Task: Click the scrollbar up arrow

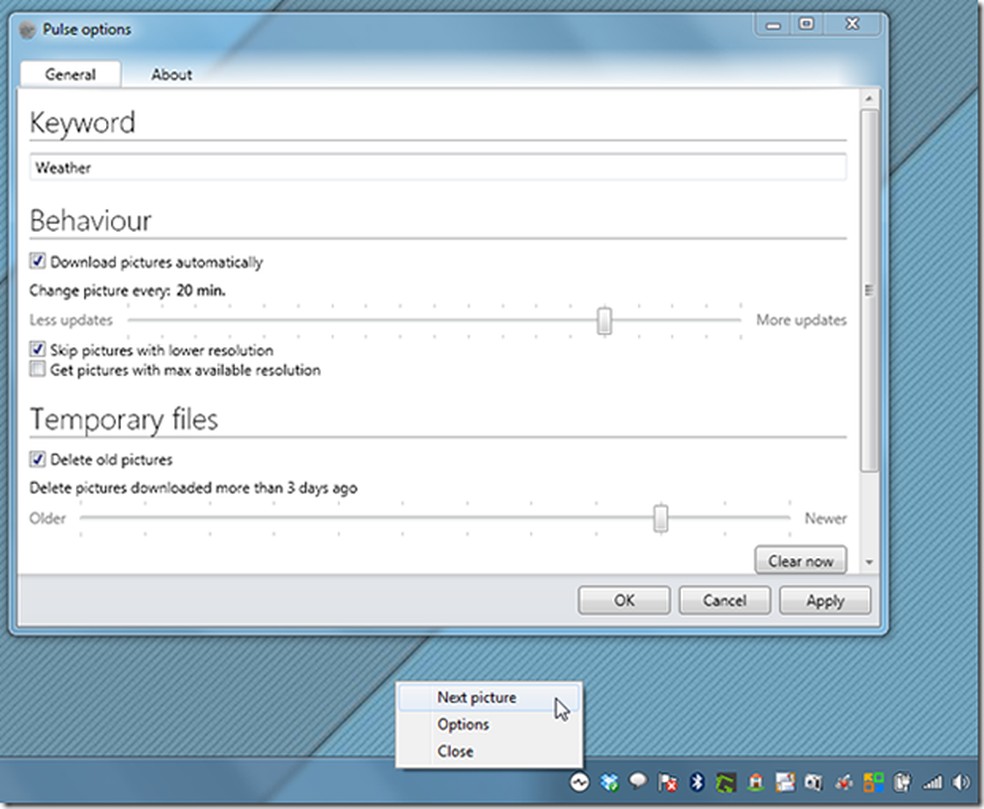Action: pos(869,99)
